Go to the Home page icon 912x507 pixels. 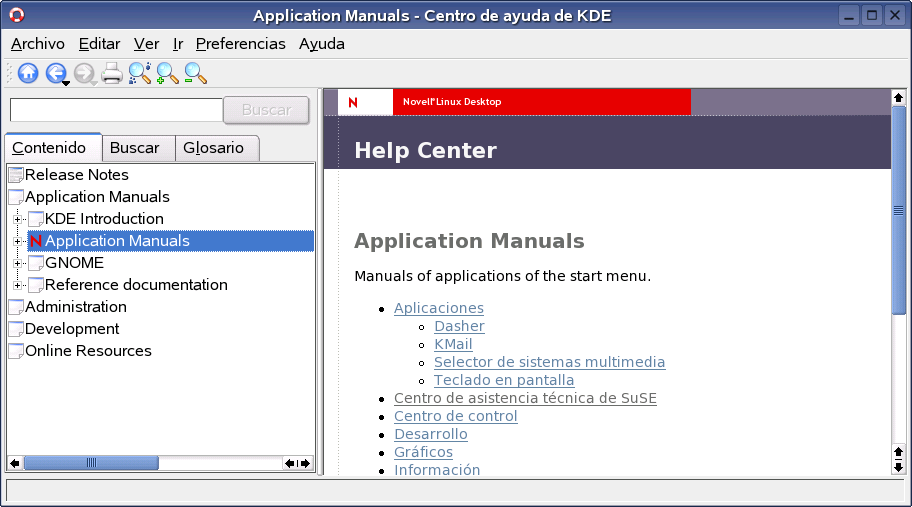pyautogui.click(x=28, y=73)
